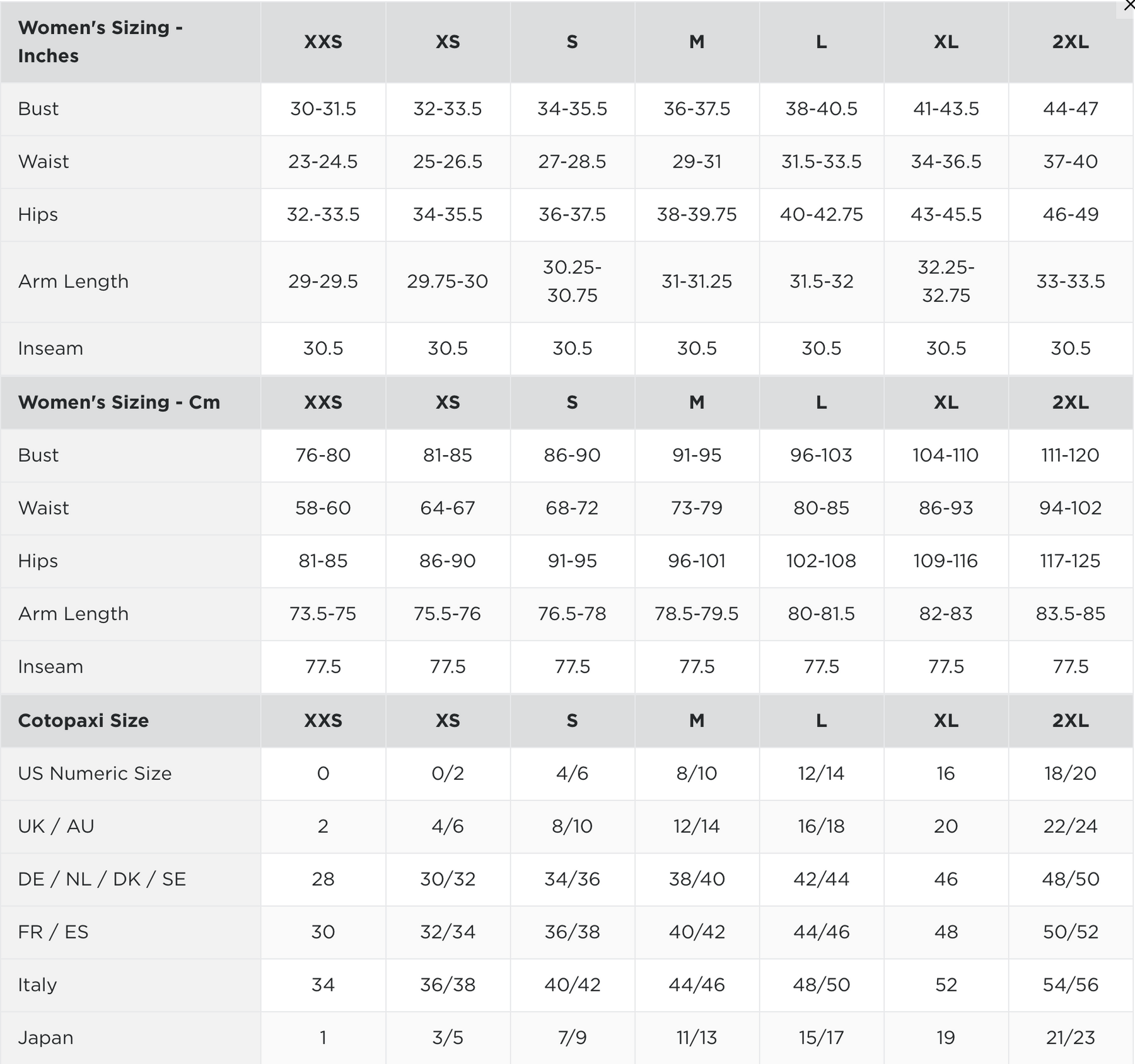
Task: Select the Bust row label in inches table
Action: click(x=38, y=109)
